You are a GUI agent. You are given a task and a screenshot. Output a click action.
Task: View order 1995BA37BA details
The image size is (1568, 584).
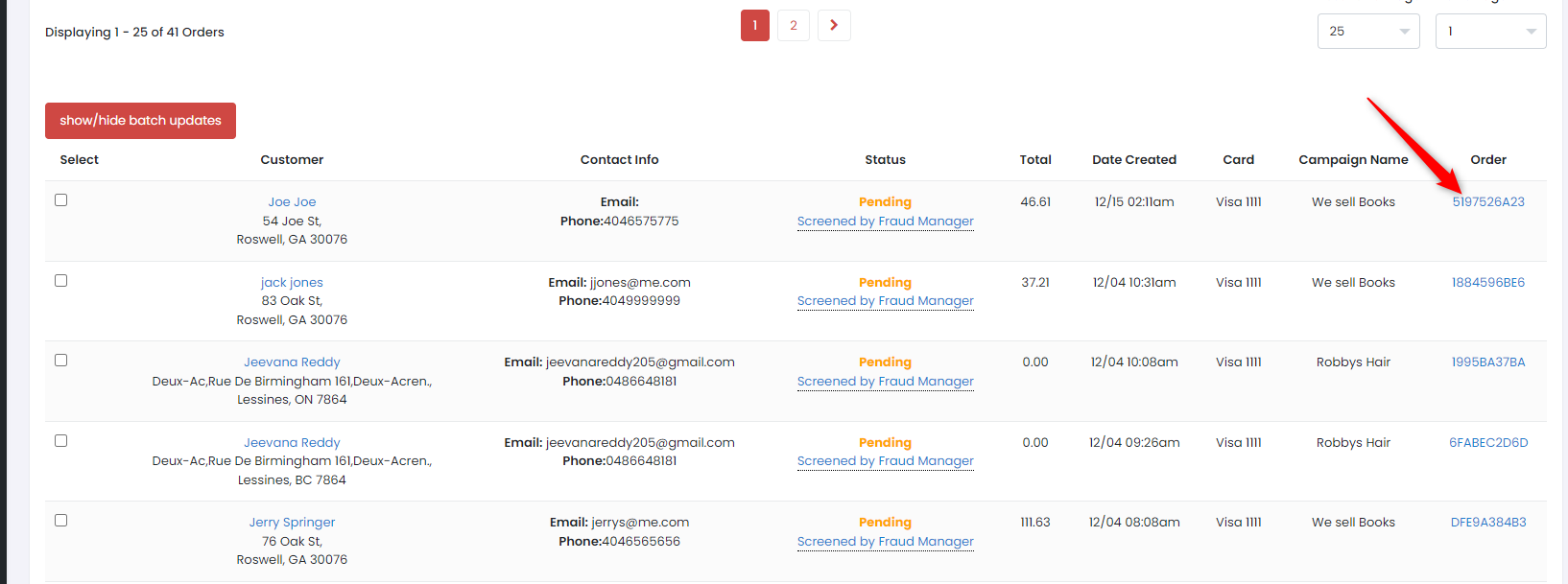[1488, 362]
